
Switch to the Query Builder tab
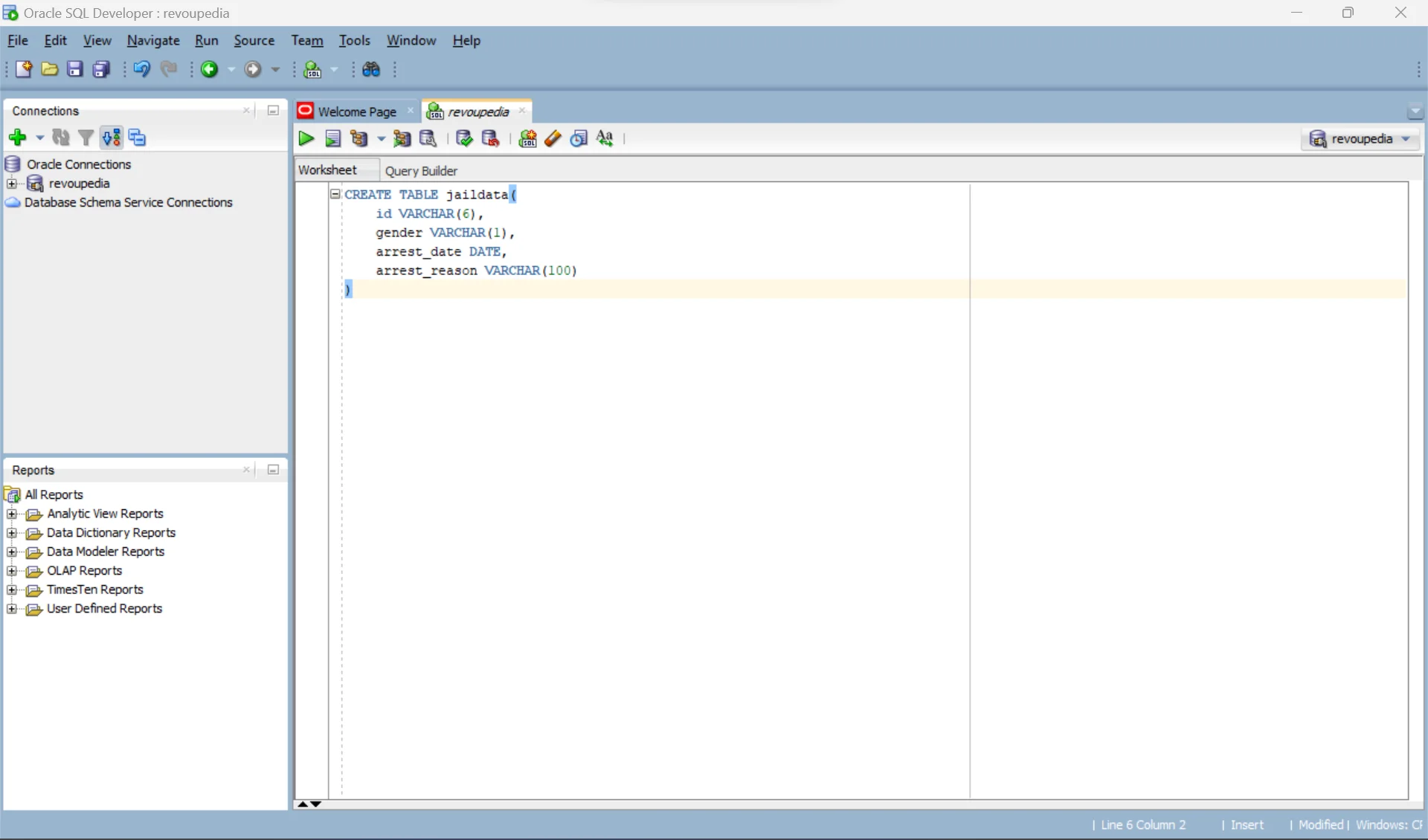point(421,170)
